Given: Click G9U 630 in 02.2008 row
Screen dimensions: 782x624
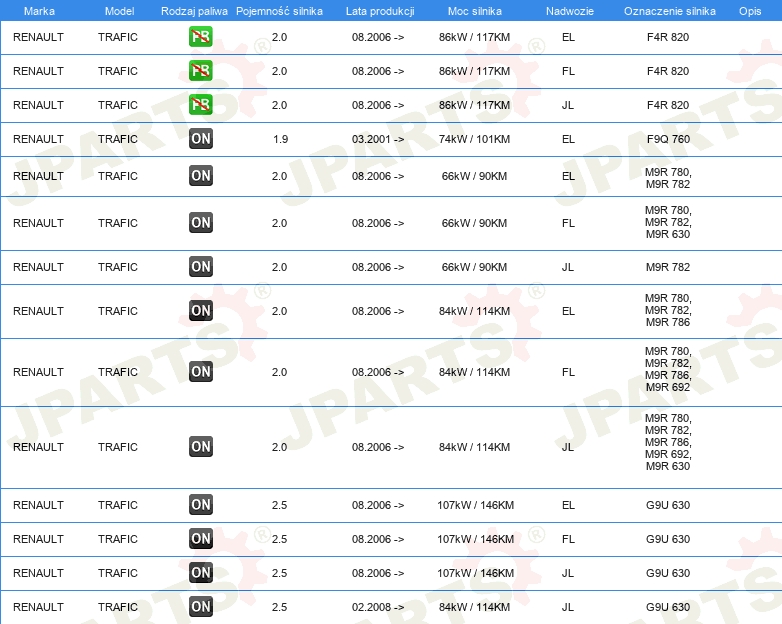Looking at the screenshot, I should point(668,607).
